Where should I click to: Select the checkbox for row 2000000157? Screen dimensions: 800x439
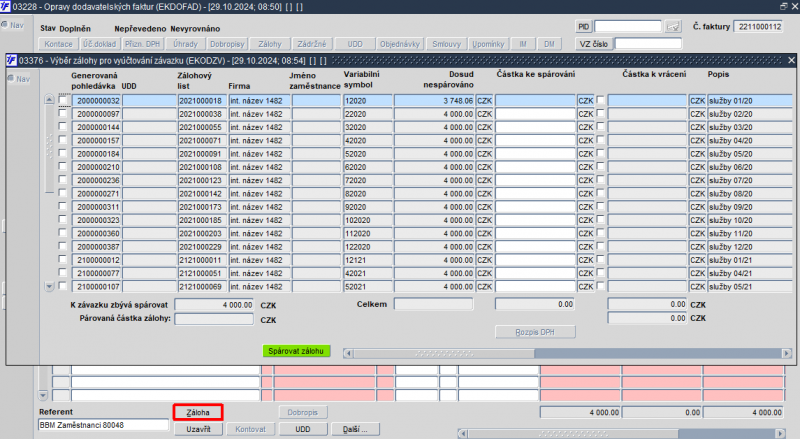point(64,141)
